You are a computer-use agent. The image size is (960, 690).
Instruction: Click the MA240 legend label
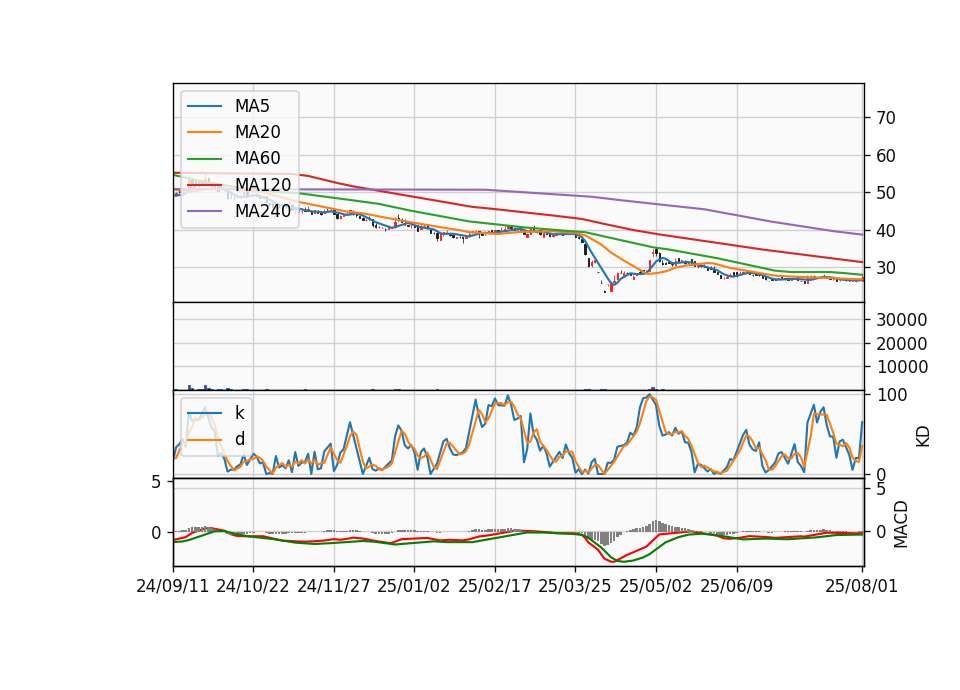[263, 211]
